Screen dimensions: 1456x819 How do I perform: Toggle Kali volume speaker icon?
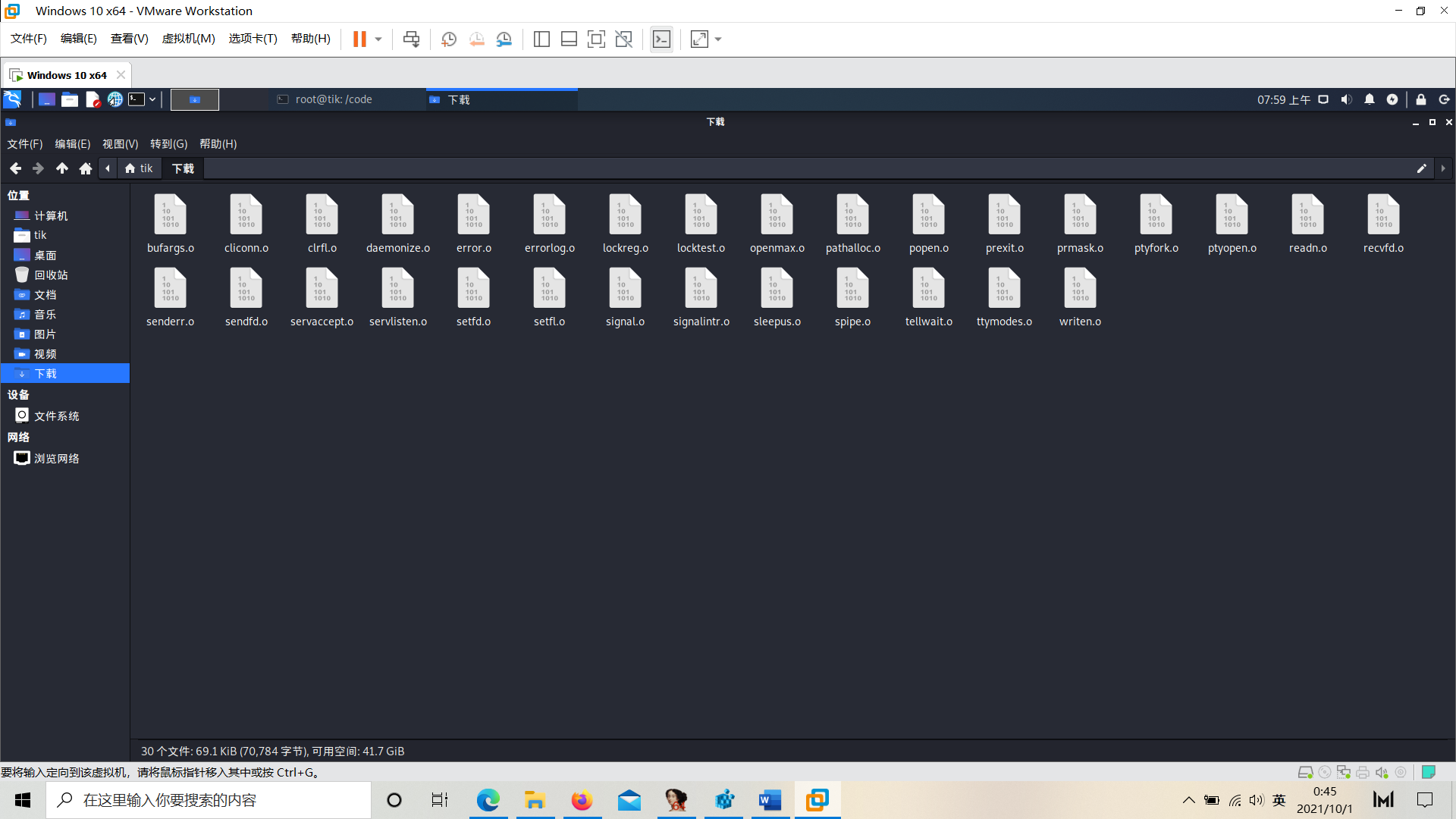tap(1346, 99)
